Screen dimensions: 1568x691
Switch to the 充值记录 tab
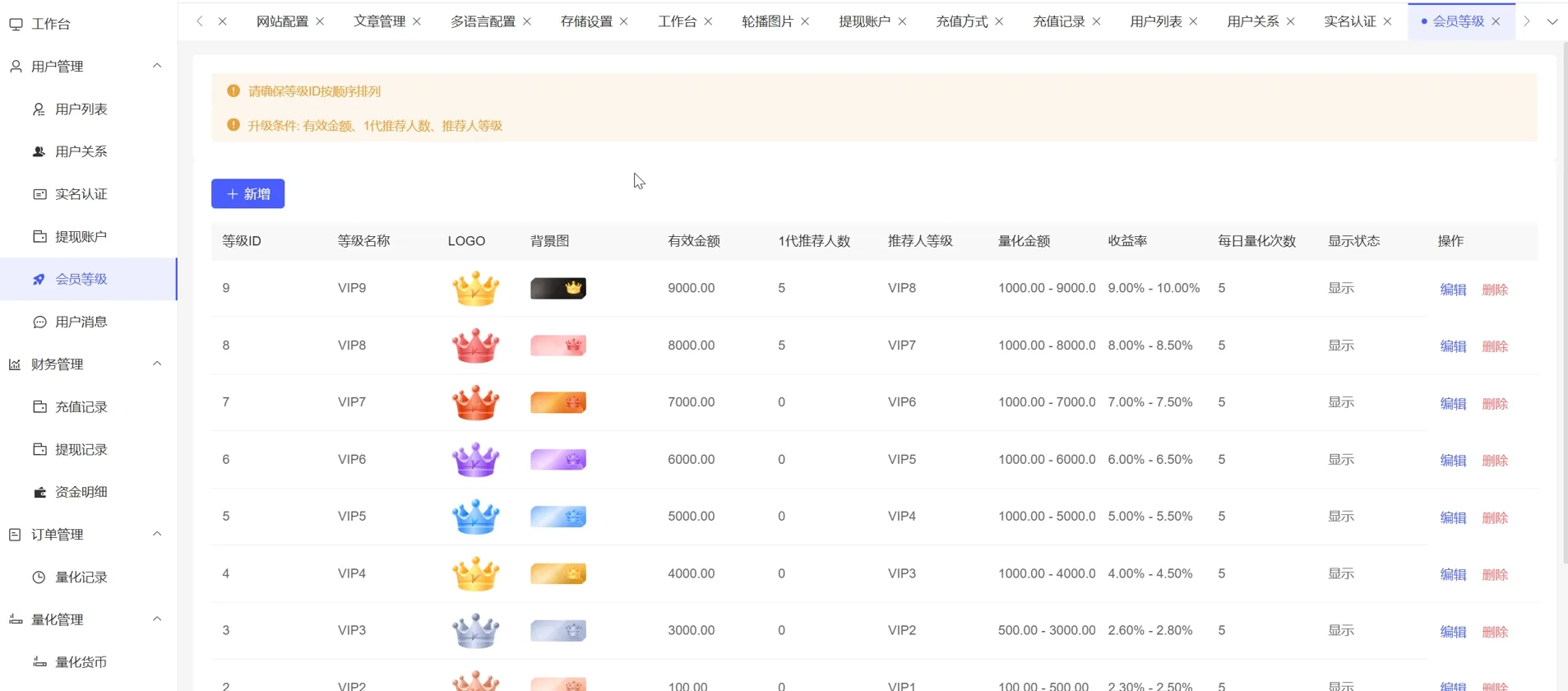(x=1058, y=21)
